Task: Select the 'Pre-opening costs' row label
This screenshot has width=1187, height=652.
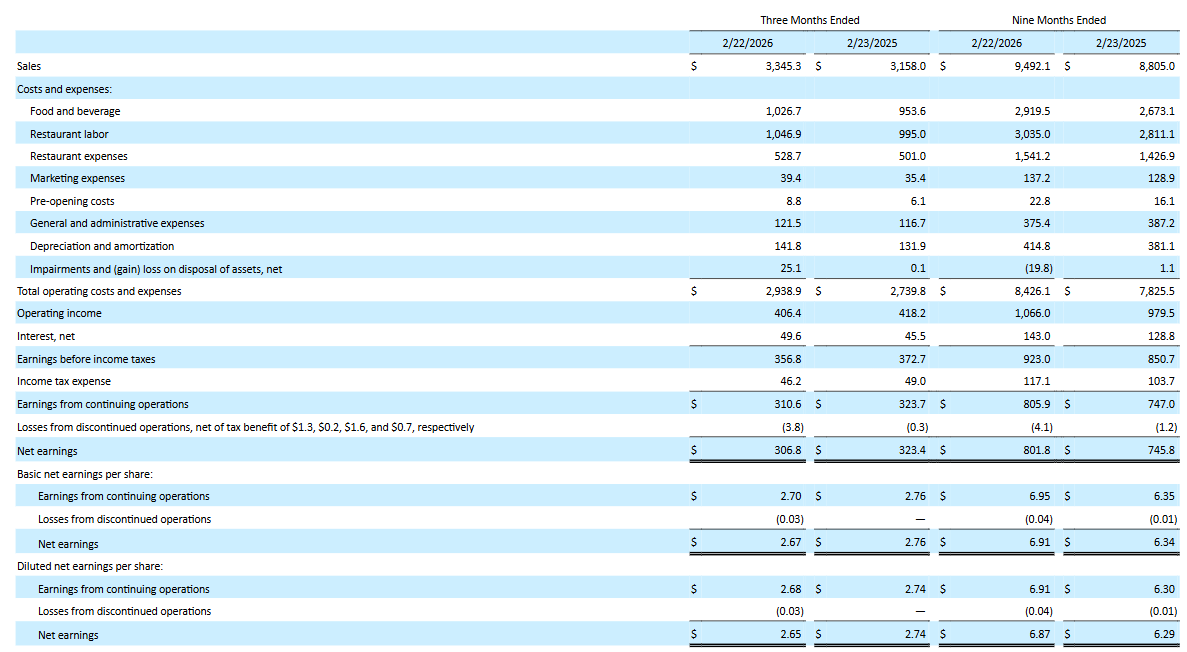Action: point(72,201)
